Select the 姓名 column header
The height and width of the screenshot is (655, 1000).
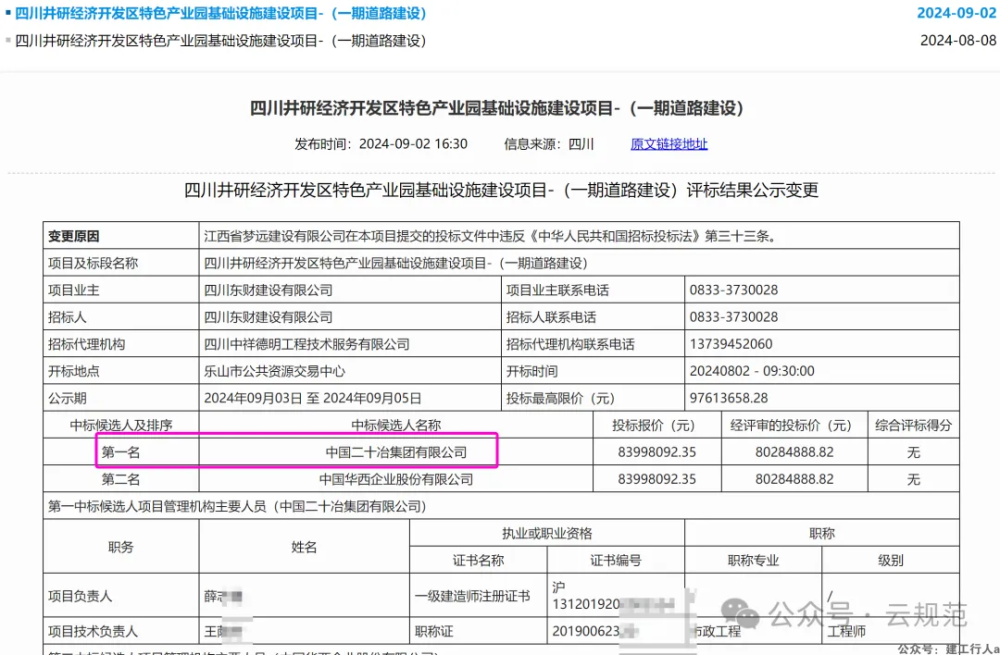pyautogui.click(x=304, y=547)
